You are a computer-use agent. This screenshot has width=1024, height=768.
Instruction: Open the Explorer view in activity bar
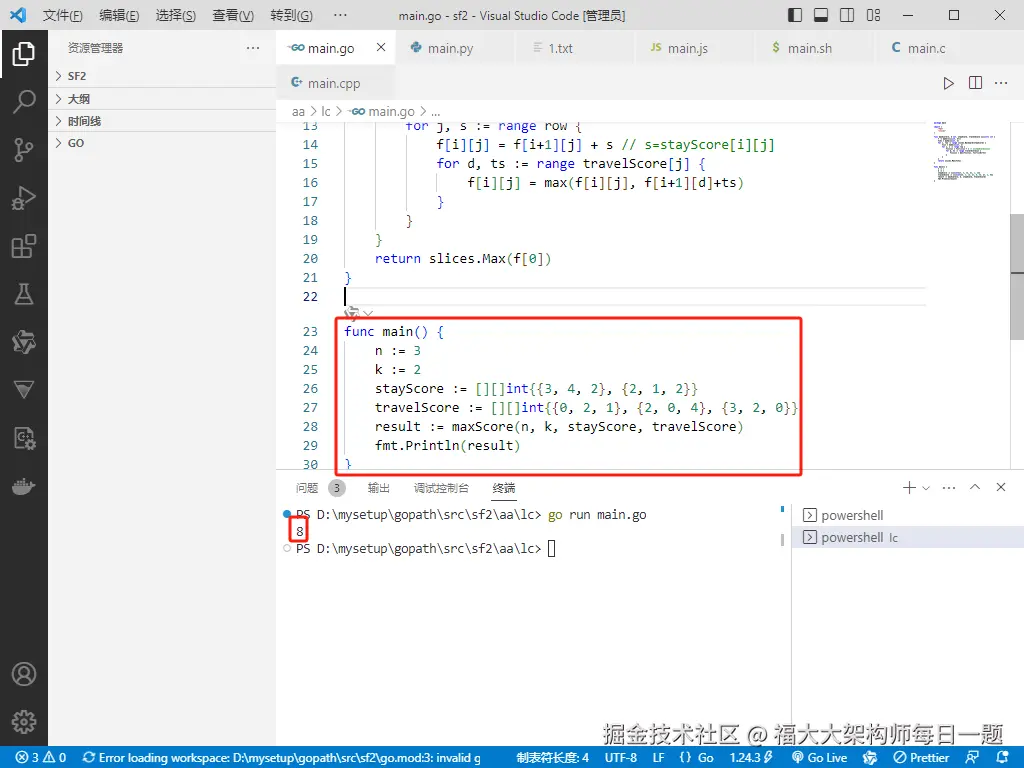24,54
